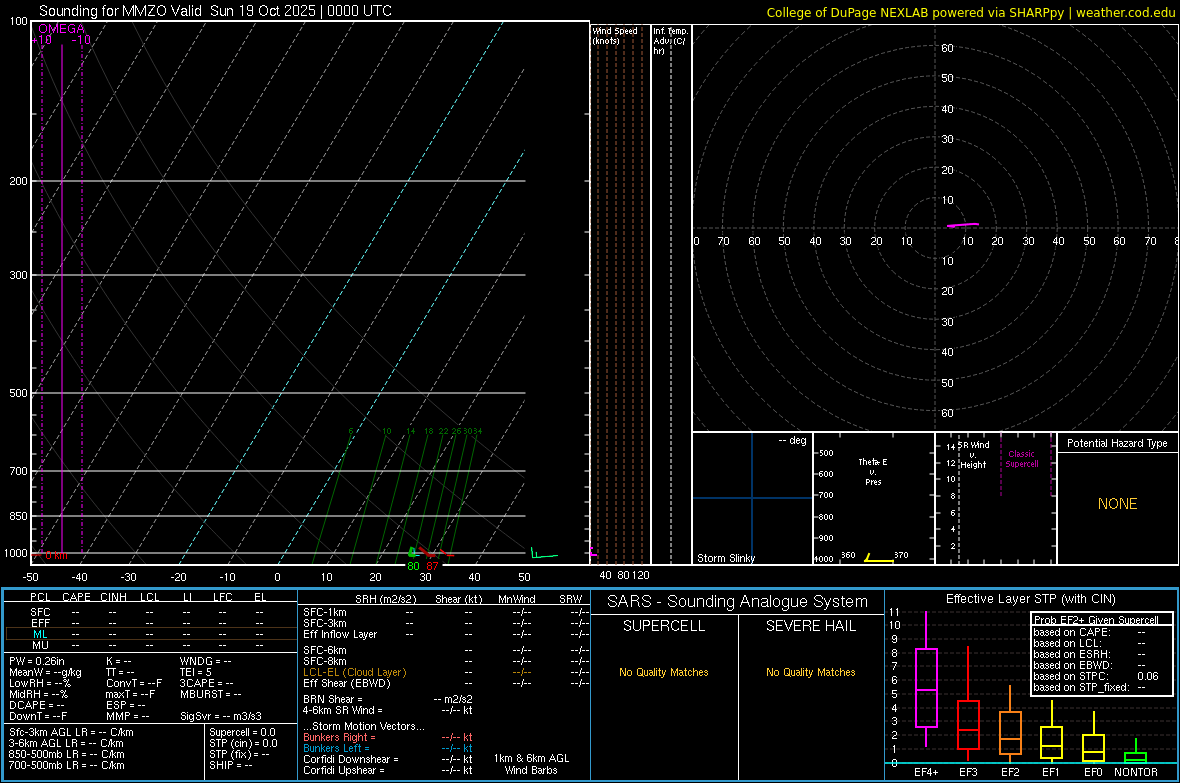Click the green NONTOR box plot

(x=1136, y=756)
